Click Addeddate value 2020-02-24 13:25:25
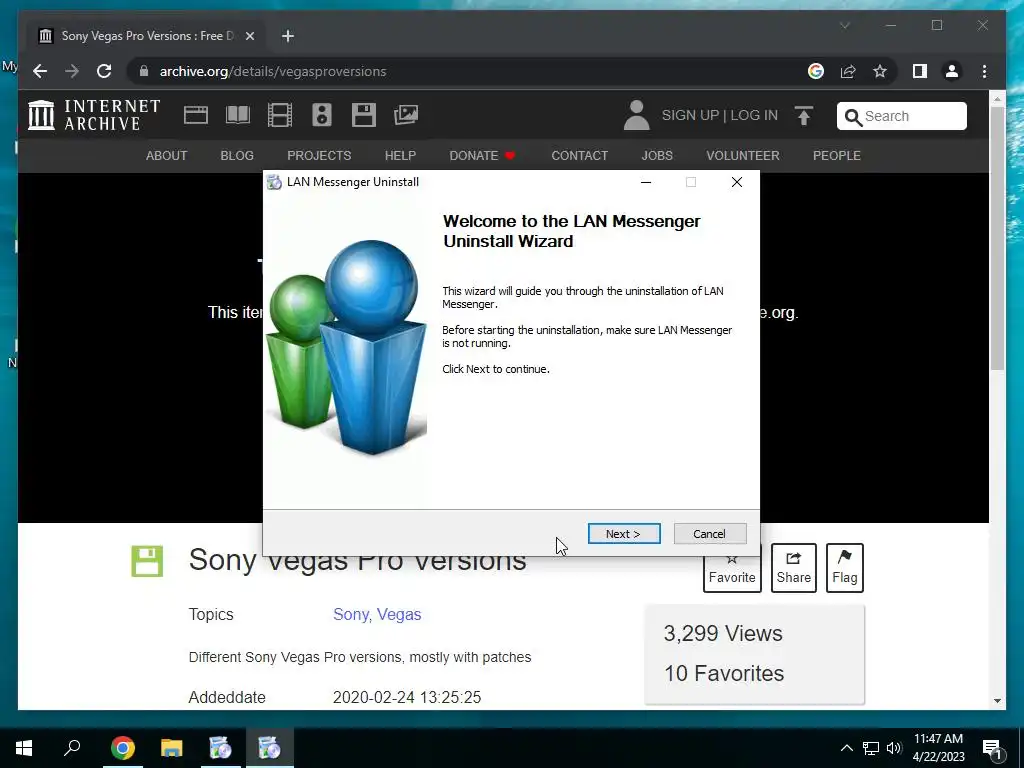 pos(407,697)
